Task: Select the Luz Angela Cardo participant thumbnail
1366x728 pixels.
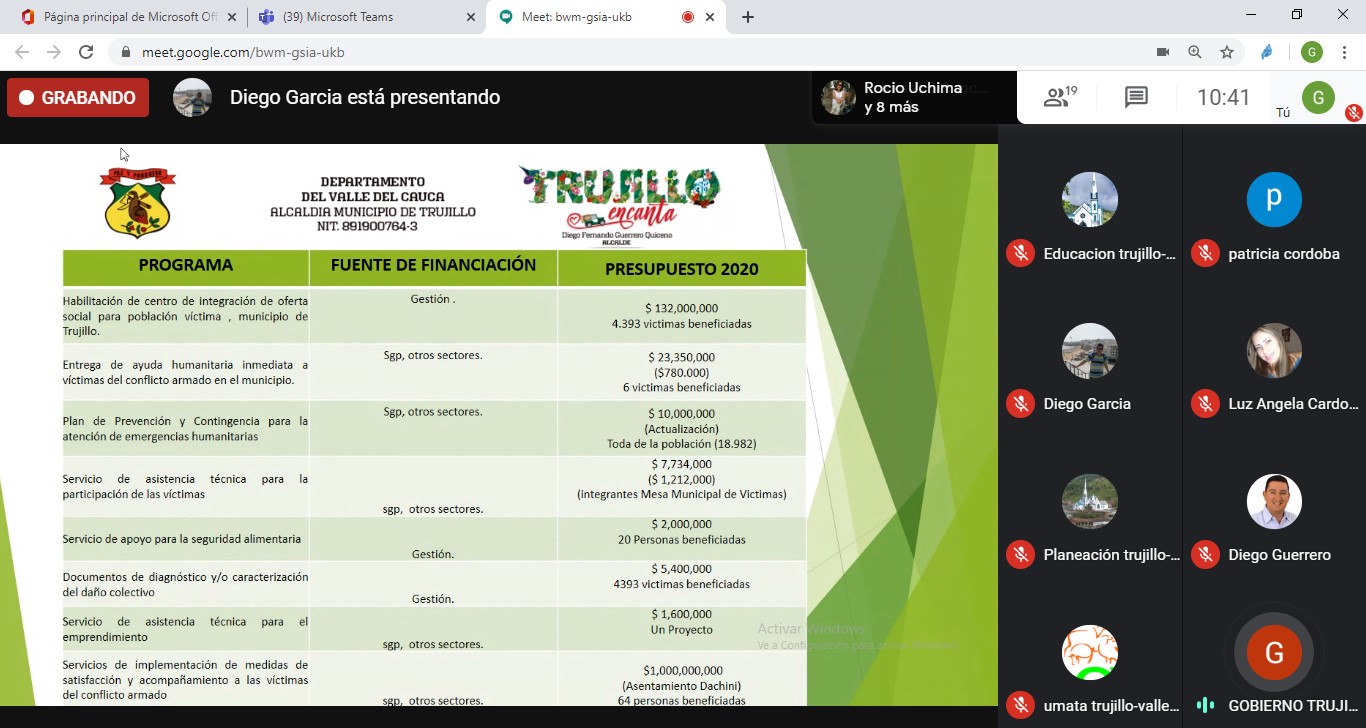Action: (x=1274, y=351)
